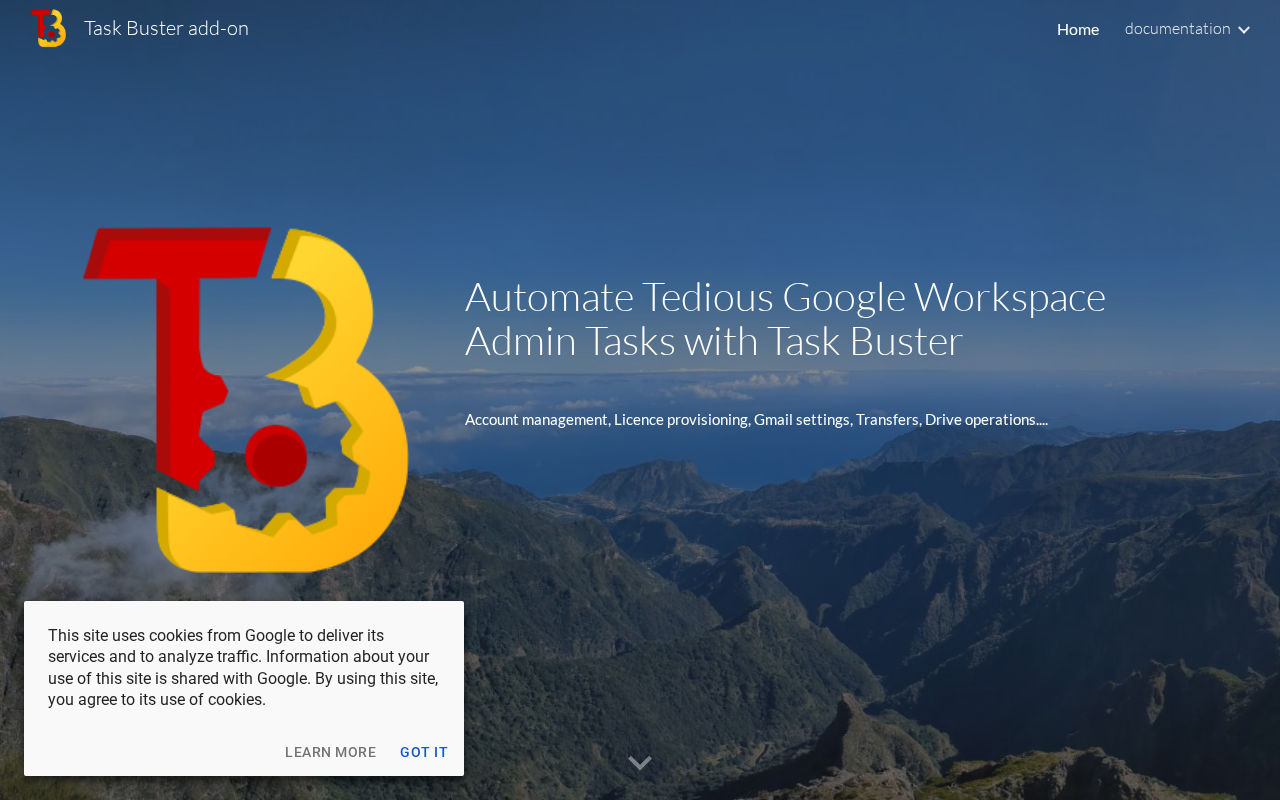
Task: Click the 'Admin Tasks with Task Buster' heading line
Action: [x=714, y=341]
